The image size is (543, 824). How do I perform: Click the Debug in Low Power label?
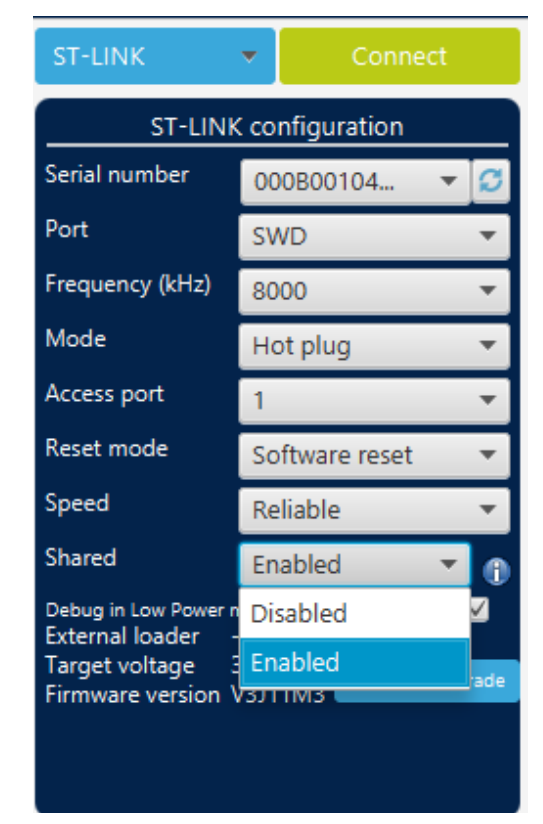pos(142,610)
